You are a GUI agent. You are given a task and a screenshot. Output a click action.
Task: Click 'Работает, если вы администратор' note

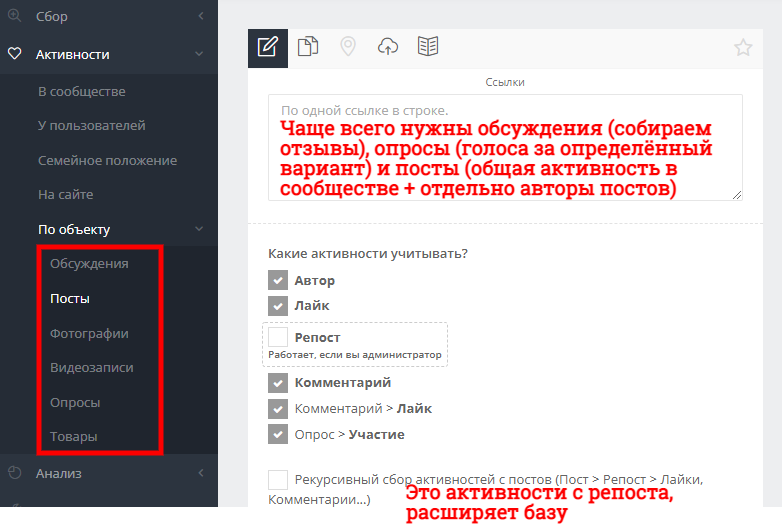point(355,354)
